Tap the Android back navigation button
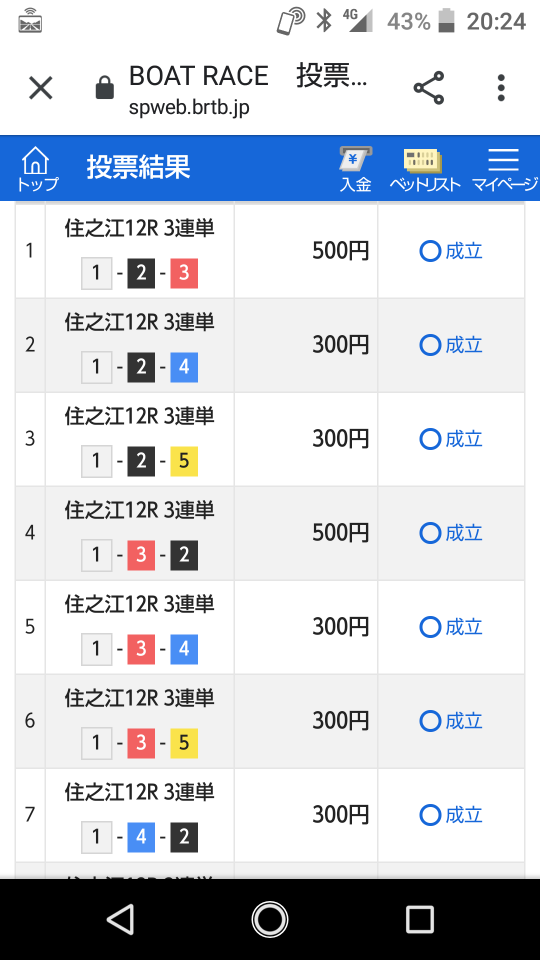Viewport: 540px width, 960px height. (120, 920)
